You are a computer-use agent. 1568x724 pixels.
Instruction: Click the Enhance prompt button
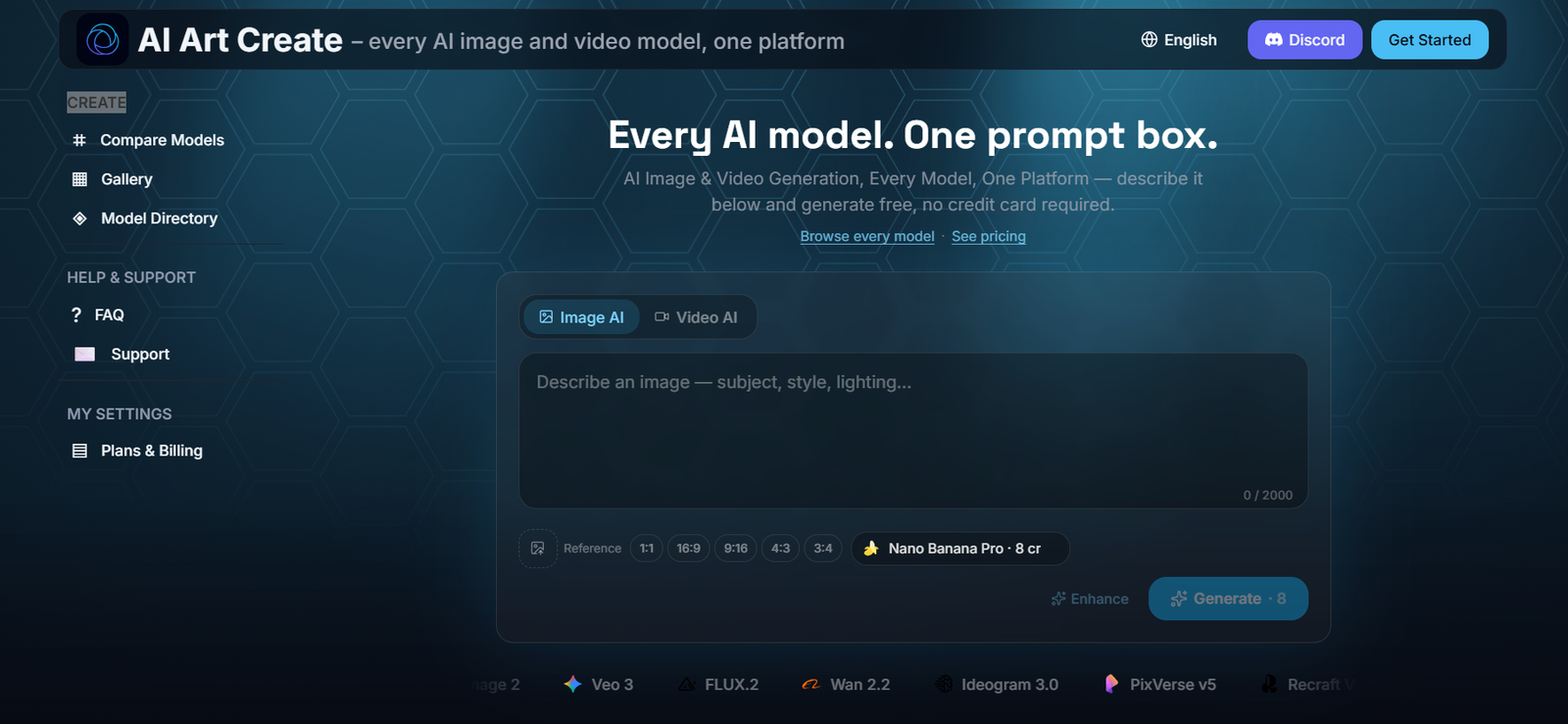pos(1090,599)
